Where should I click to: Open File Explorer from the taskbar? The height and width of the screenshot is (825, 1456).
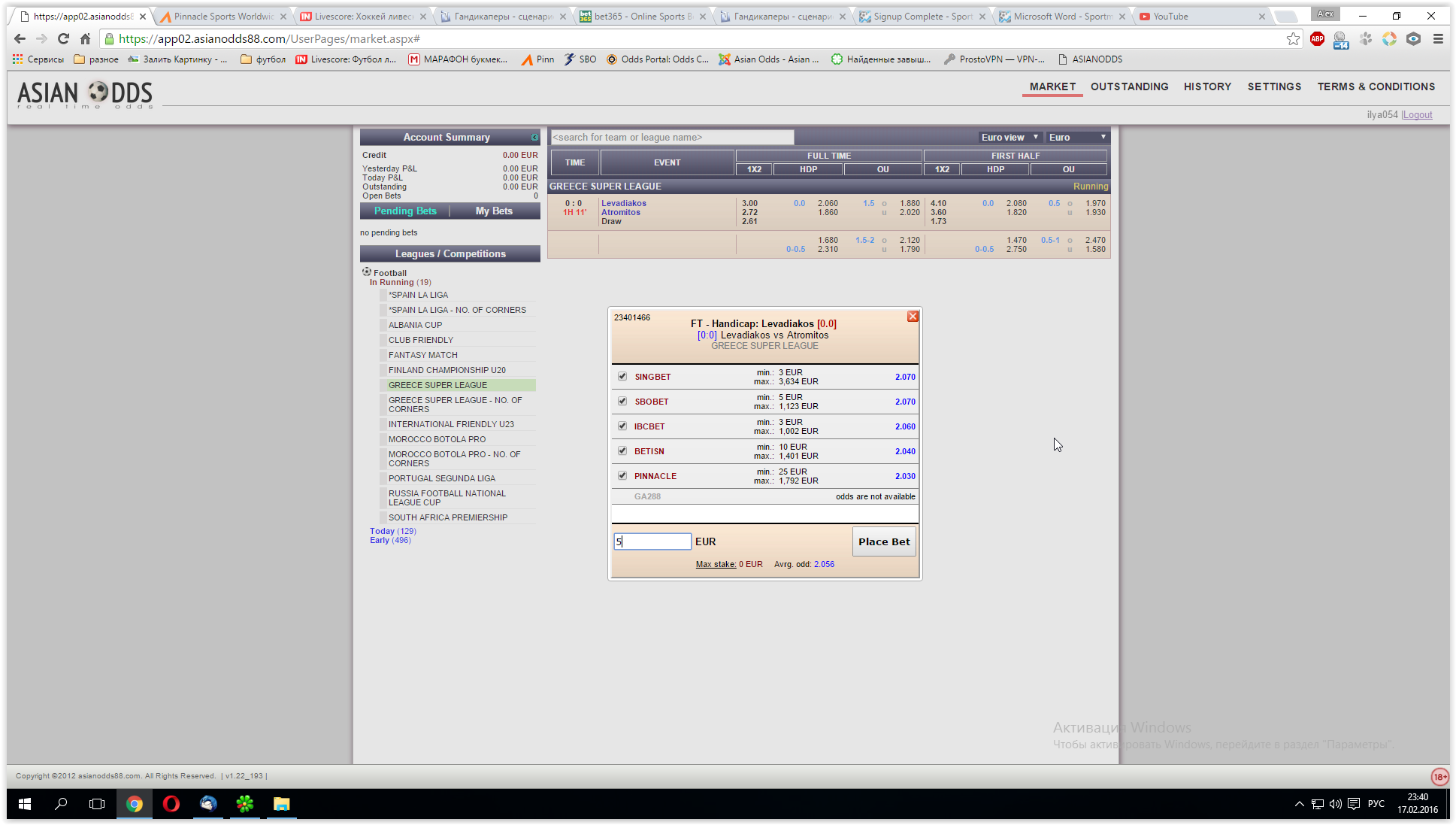[281, 804]
